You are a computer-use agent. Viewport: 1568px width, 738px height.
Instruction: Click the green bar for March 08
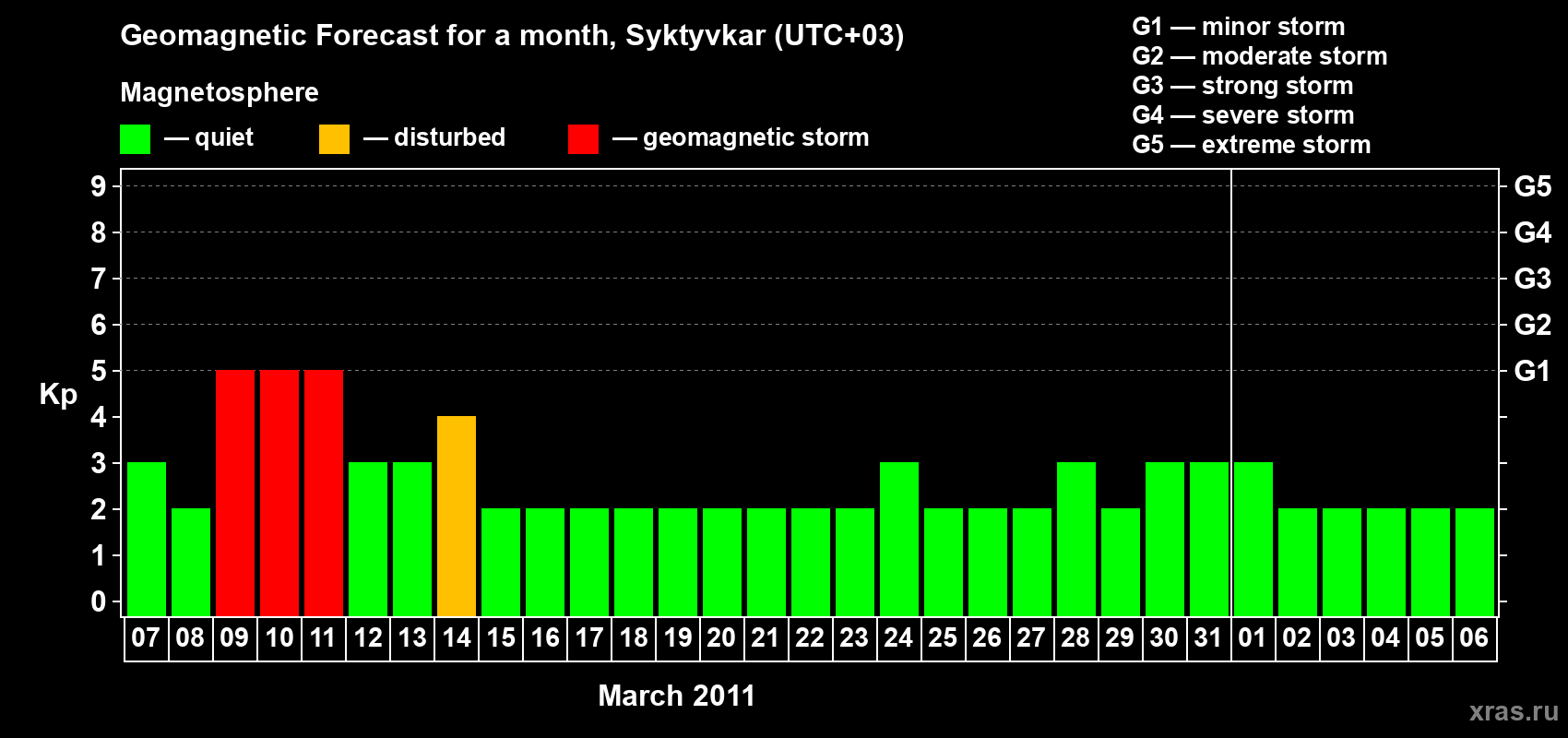tap(191, 562)
